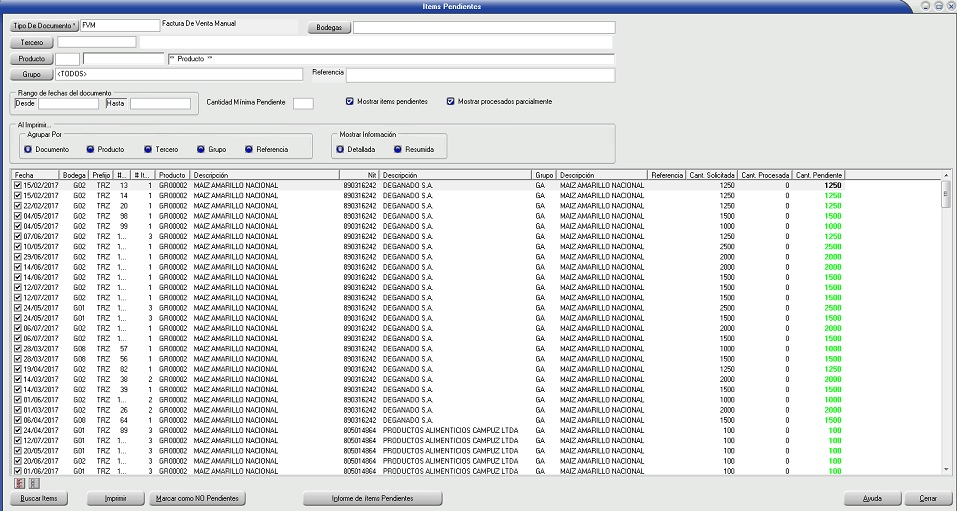Screen dimensions: 957x511
Task: Uncheck the first row dated 15/02/2017
Action: point(18,185)
